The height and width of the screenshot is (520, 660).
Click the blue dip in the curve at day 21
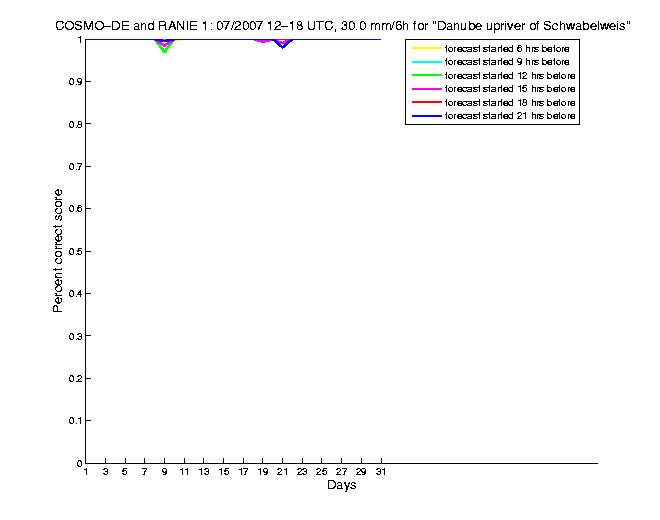coord(283,46)
